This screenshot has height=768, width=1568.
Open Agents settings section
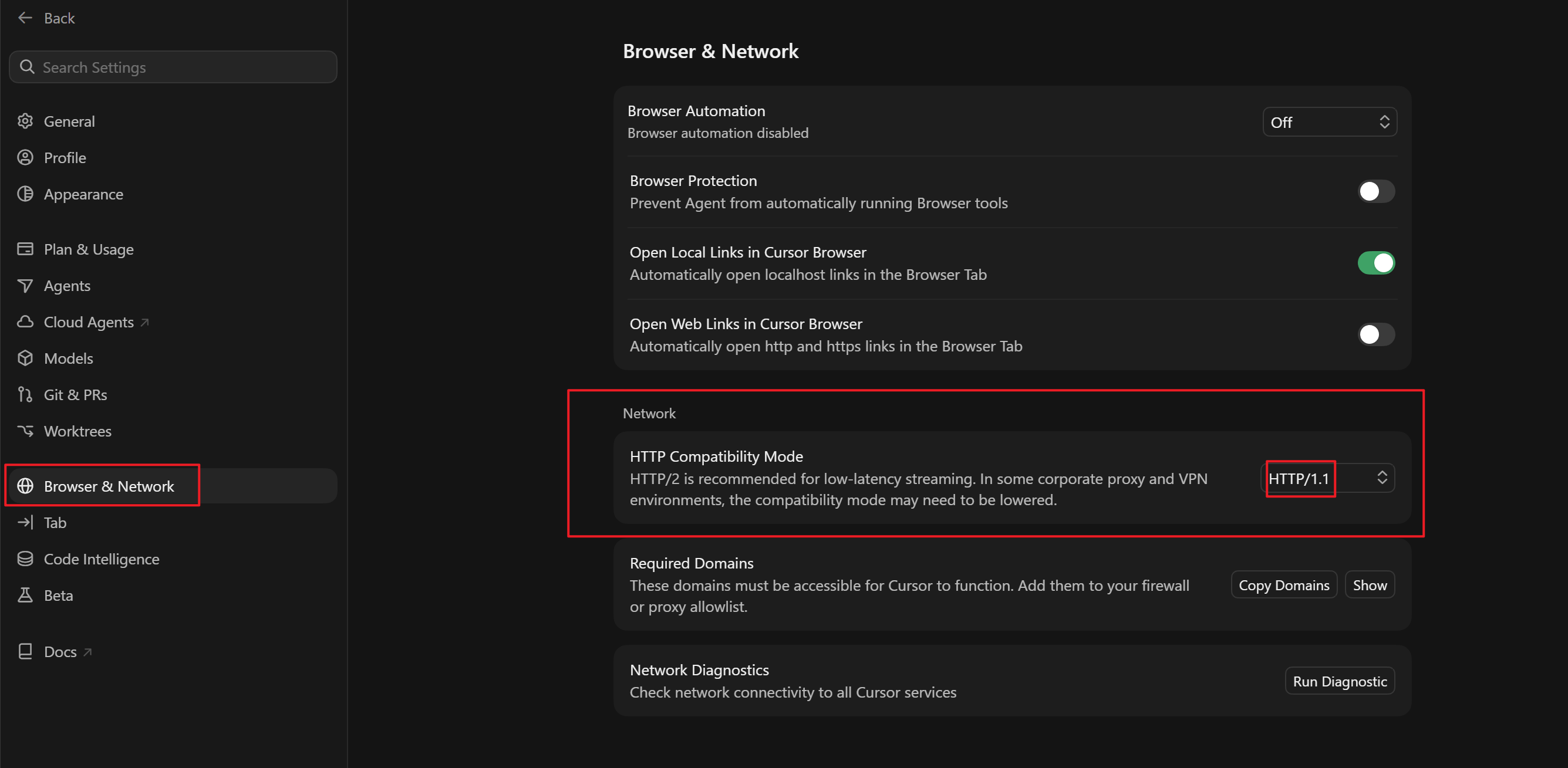[173, 285]
